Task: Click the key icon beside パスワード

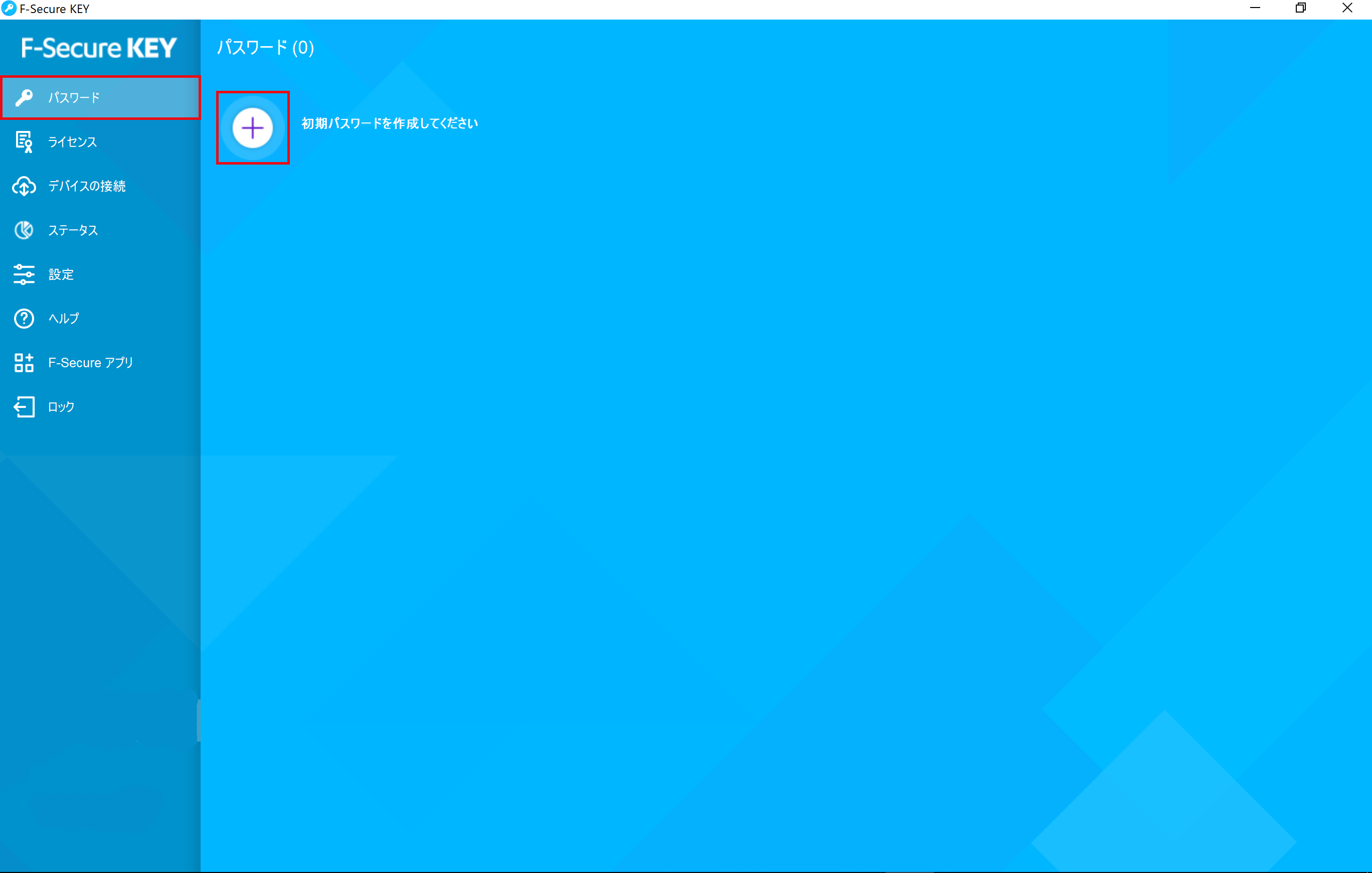Action: pos(24,97)
